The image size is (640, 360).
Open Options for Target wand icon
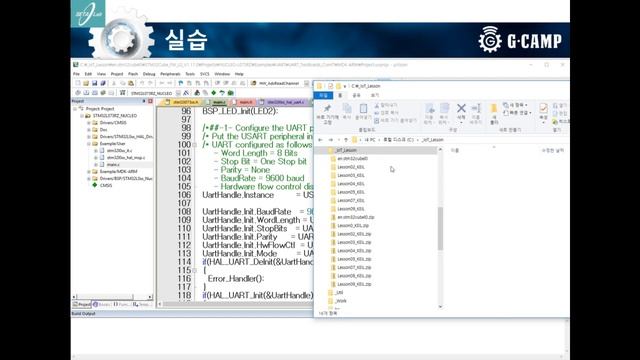(x=186, y=93)
